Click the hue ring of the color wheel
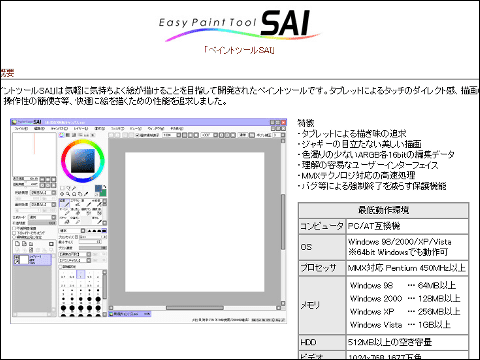This screenshot has height=360, width=480. click(x=82, y=141)
